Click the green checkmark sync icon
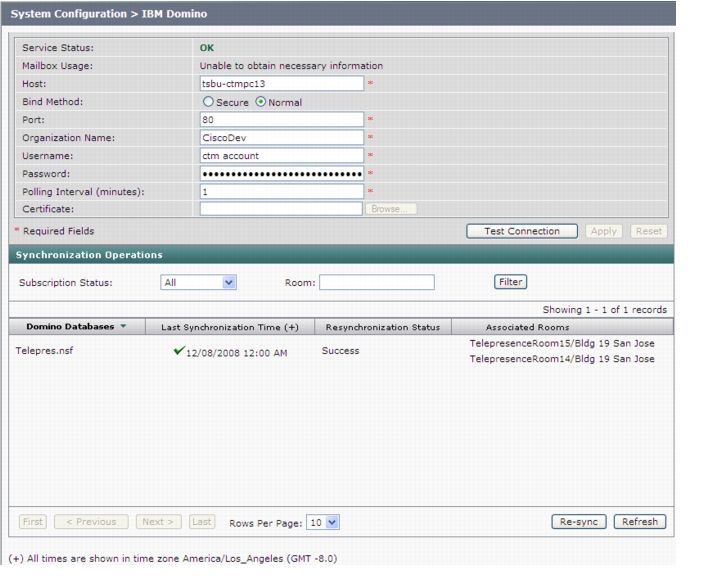Viewport: 701px width, 583px height. pyautogui.click(x=179, y=351)
